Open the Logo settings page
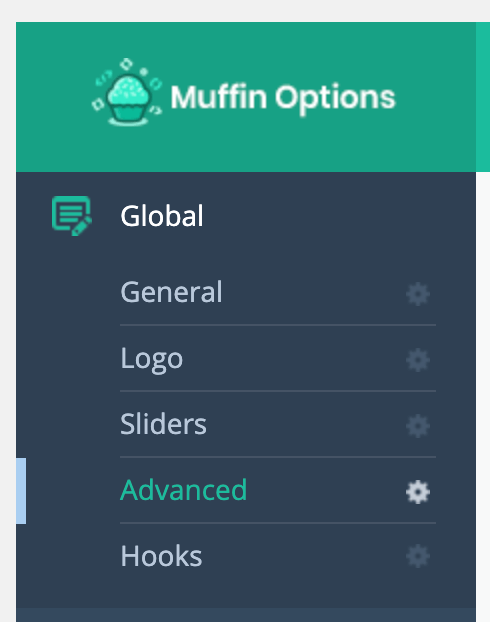490x622 pixels. (x=152, y=359)
